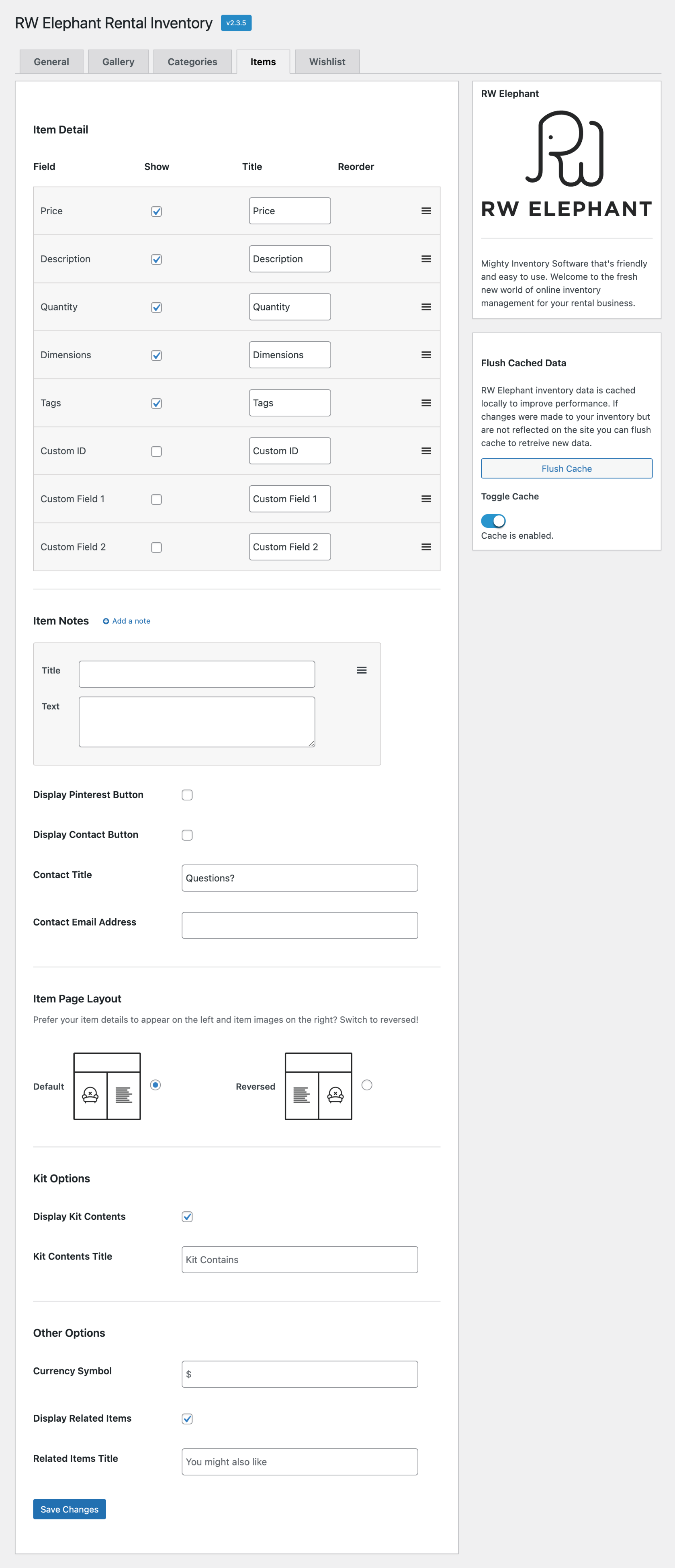675x1568 pixels.
Task: Grab the reorder handle for the Tags row
Action: click(426, 403)
